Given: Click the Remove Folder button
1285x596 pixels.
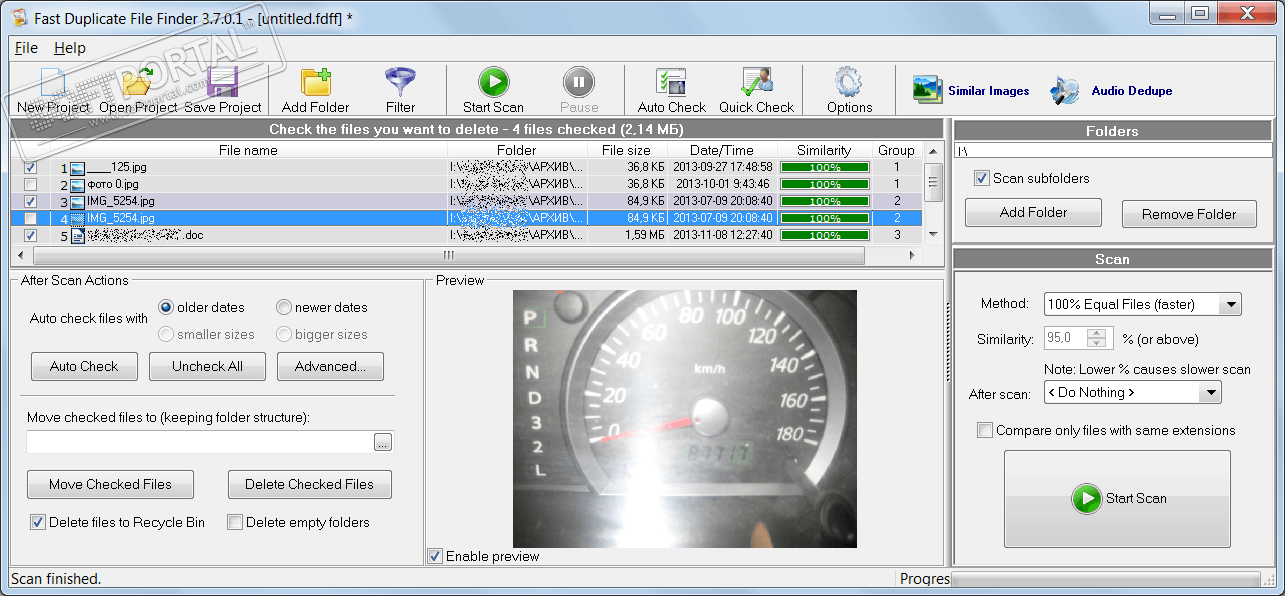Looking at the screenshot, I should pos(1189,214).
